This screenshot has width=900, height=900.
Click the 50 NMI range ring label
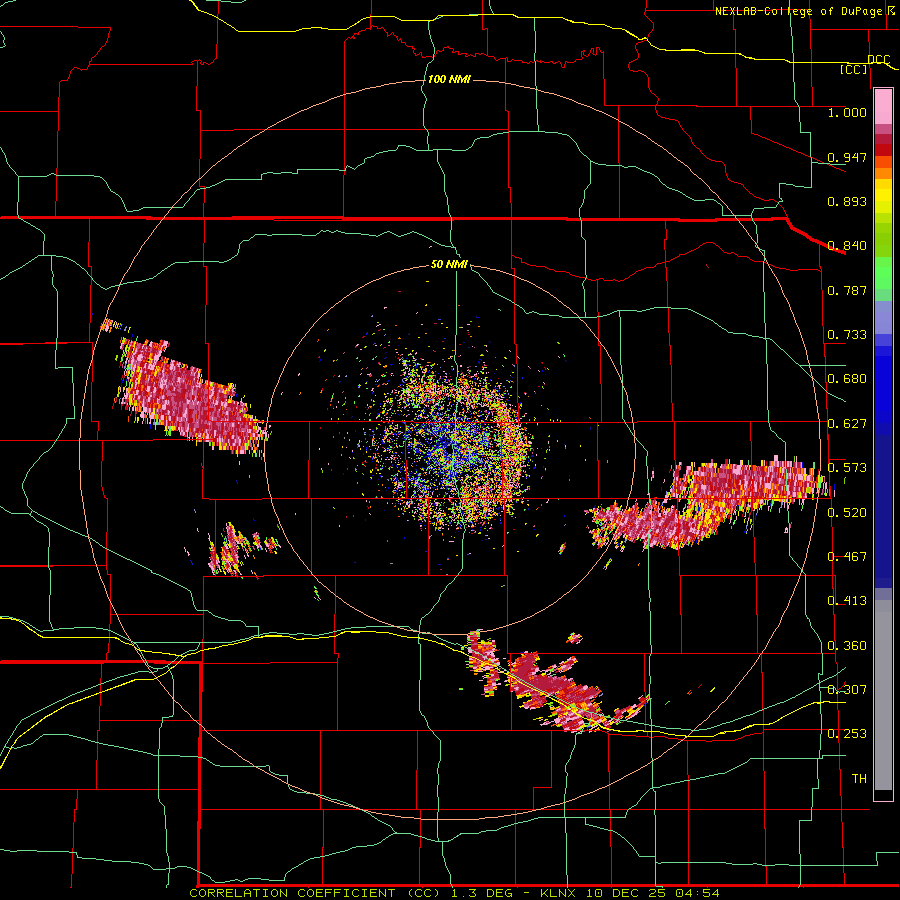[449, 264]
